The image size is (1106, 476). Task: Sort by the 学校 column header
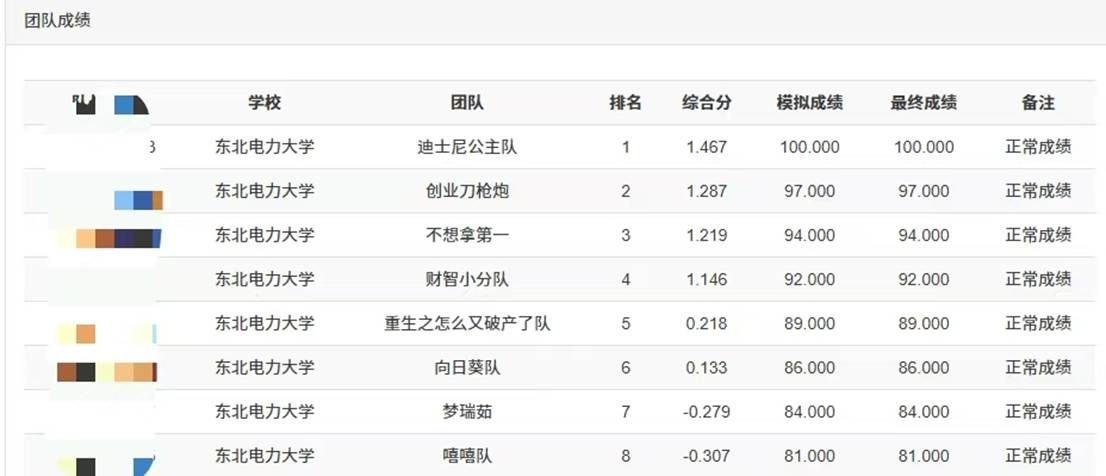tap(265, 103)
